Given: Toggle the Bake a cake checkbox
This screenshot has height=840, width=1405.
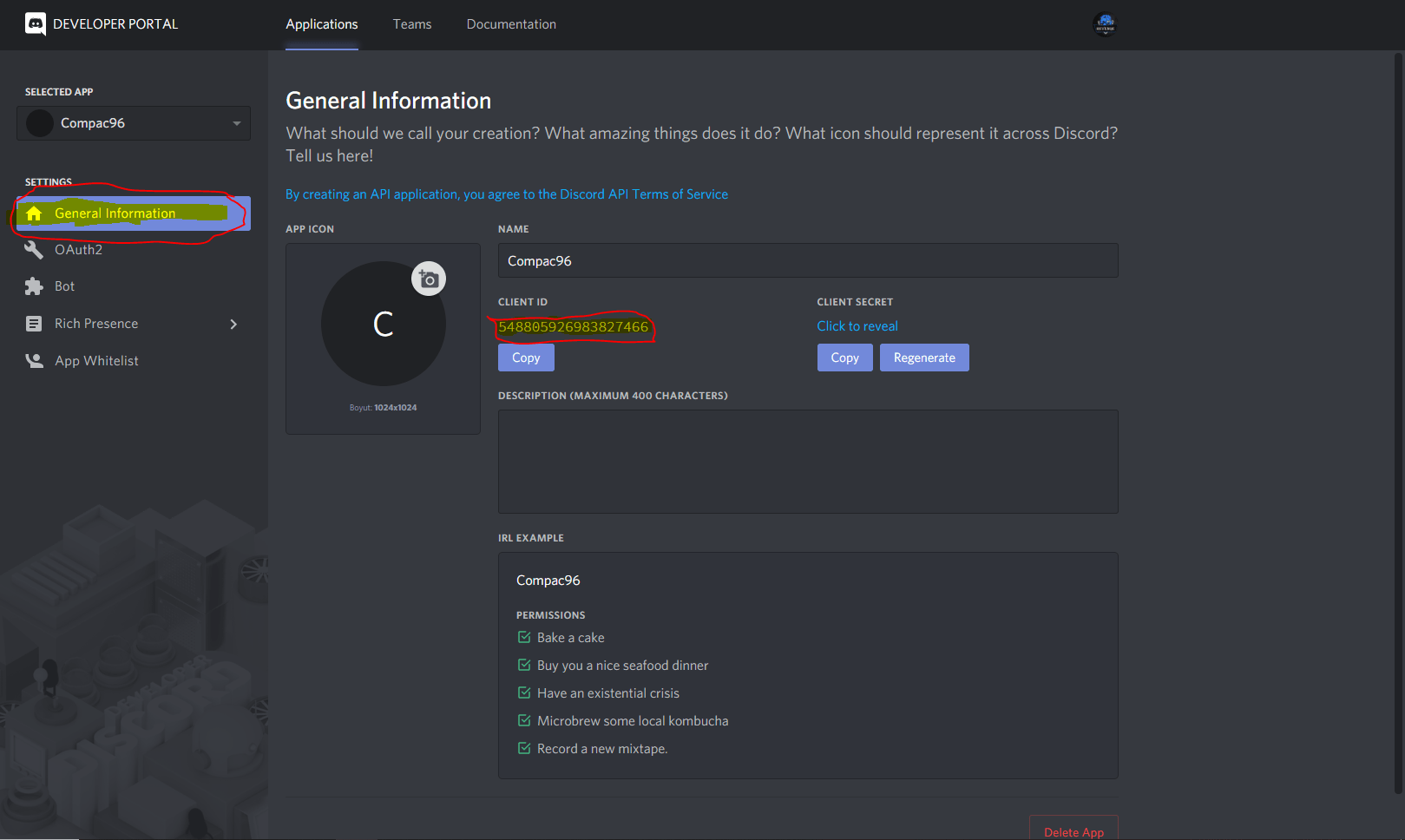Looking at the screenshot, I should pyautogui.click(x=524, y=637).
